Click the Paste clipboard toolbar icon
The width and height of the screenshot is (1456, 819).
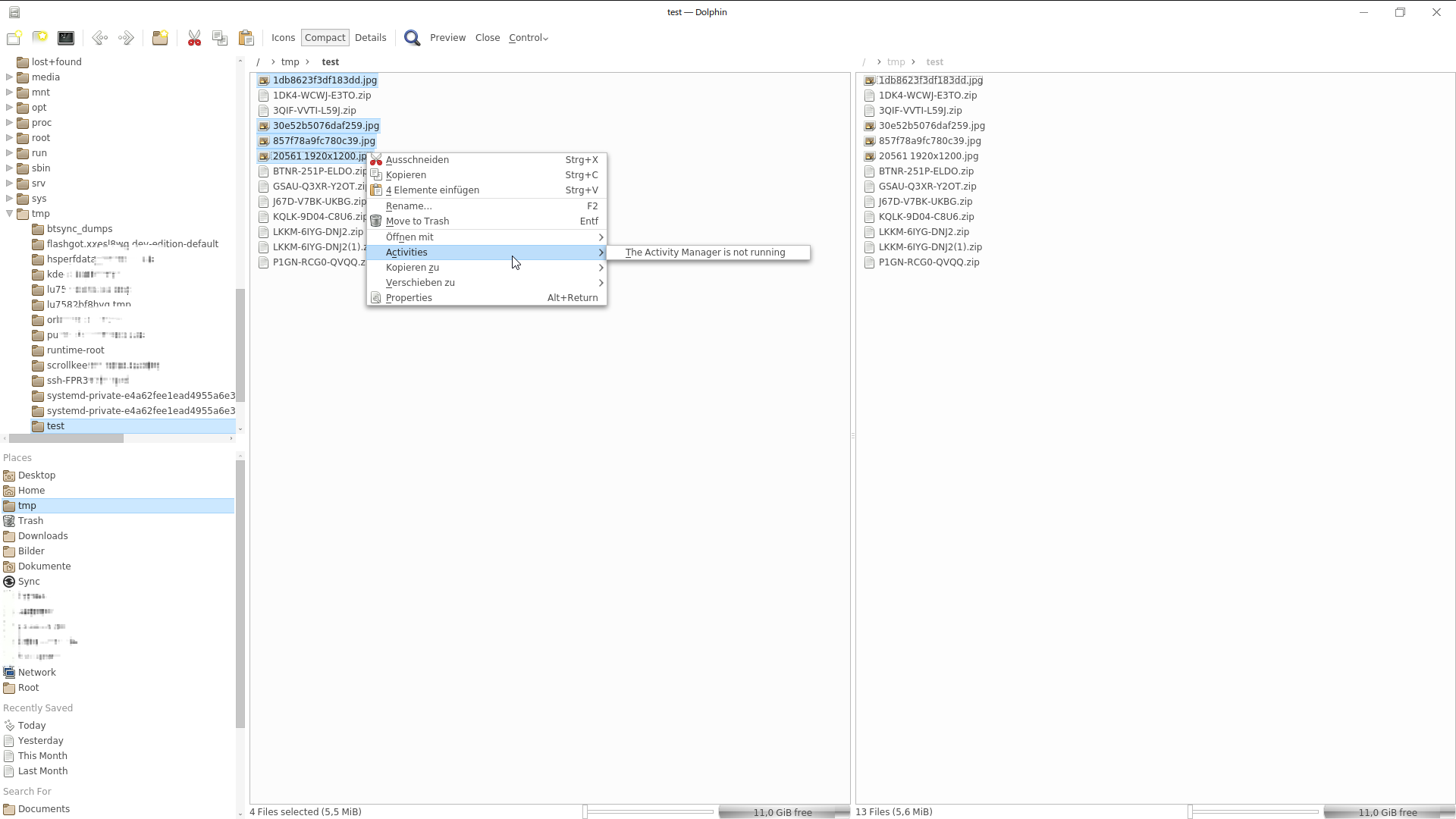point(246,38)
